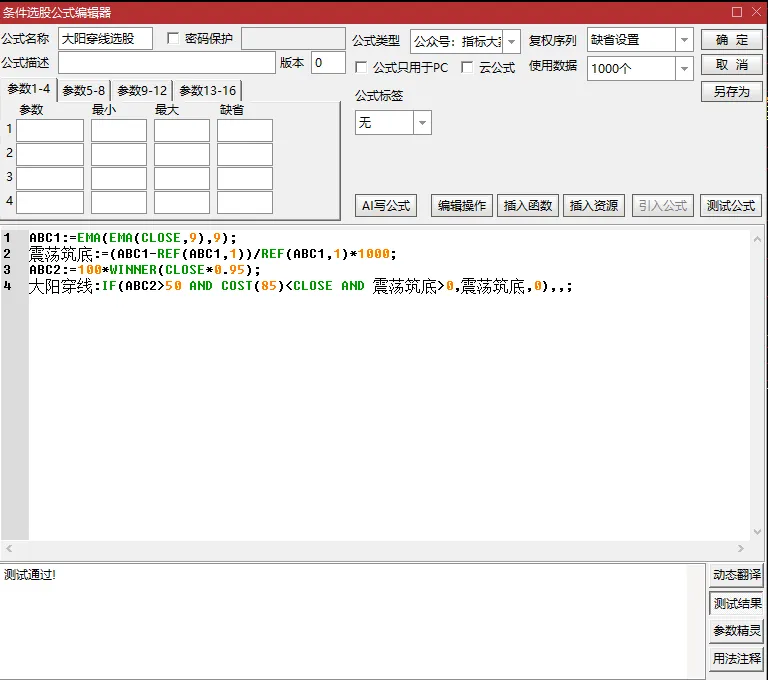This screenshot has width=768, height=680.
Task: Click the password field beside 密码保护
Action: [293, 38]
